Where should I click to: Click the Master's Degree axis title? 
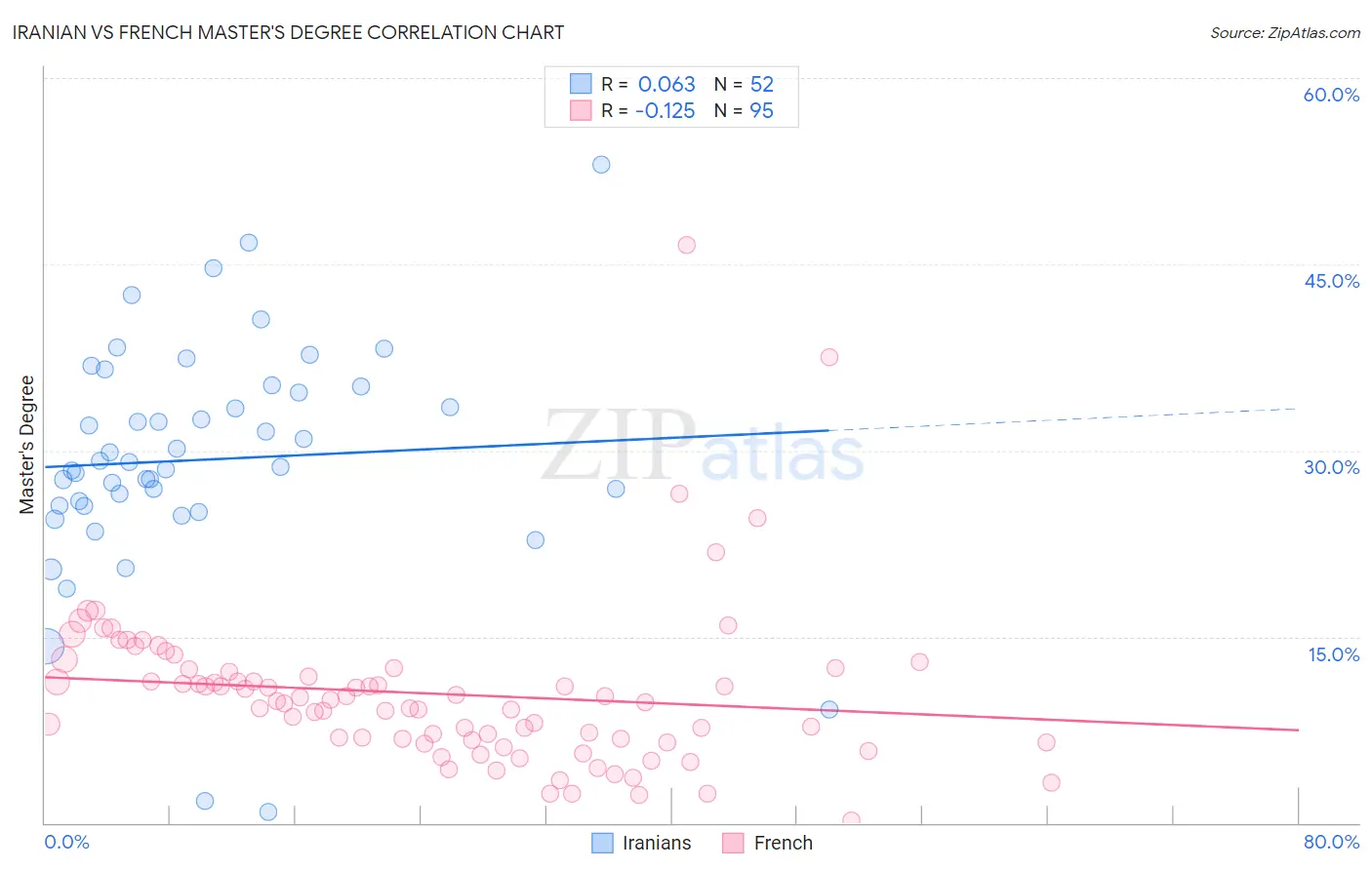pyautogui.click(x=26, y=445)
